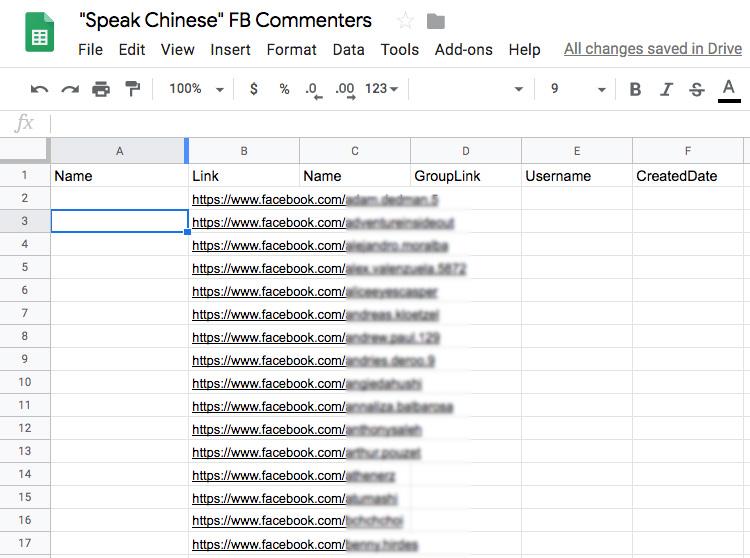Select column E header
750x558 pixels.
tap(577, 151)
